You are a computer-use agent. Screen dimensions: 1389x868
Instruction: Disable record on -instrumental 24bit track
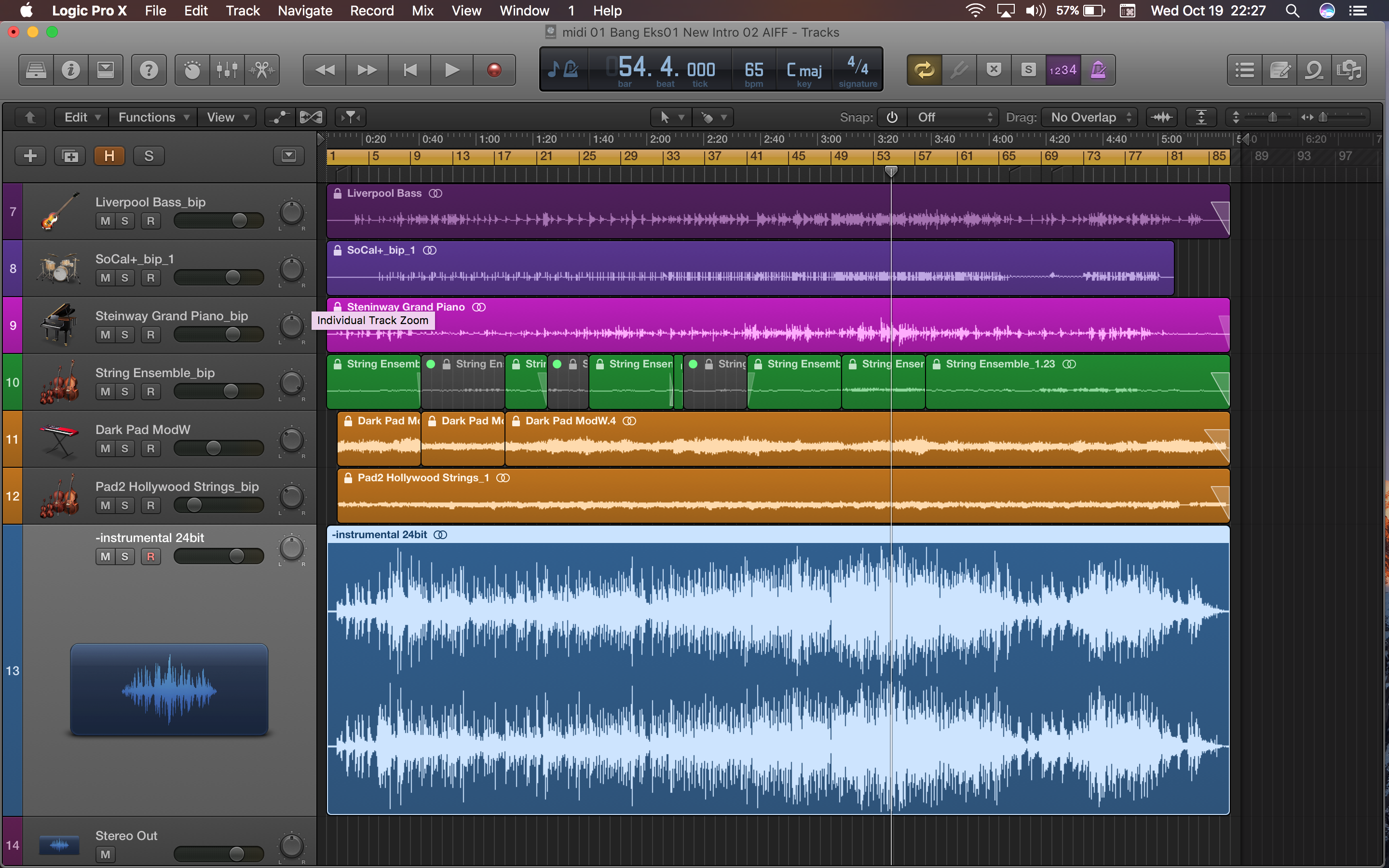[150, 556]
